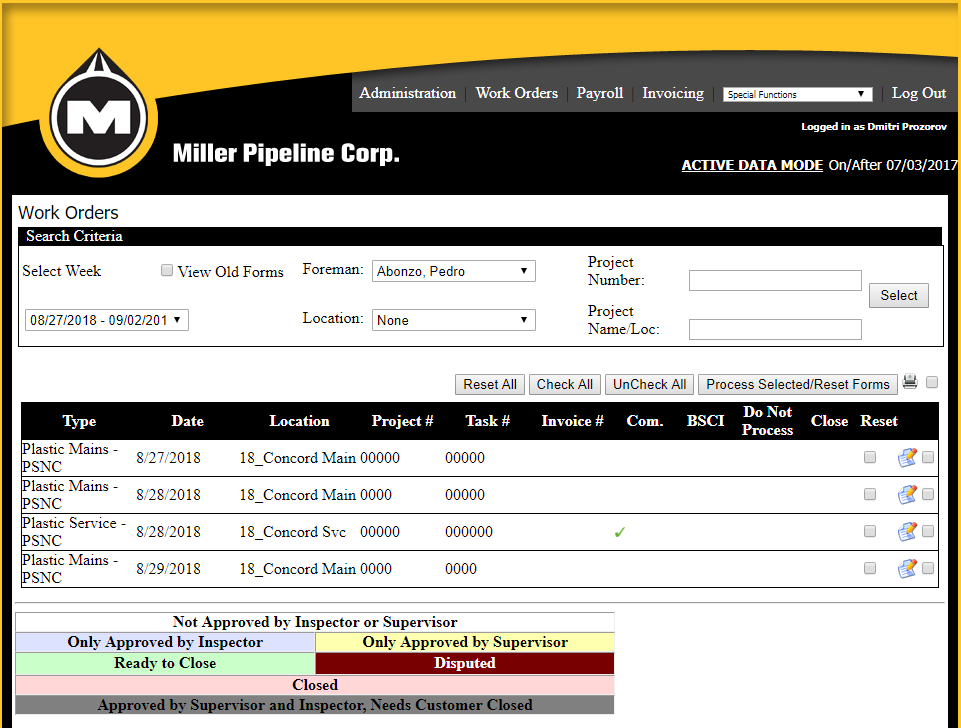The height and width of the screenshot is (728, 961).
Task: Open edit form for 8/28/2018 Concord Main row
Action: click(907, 495)
